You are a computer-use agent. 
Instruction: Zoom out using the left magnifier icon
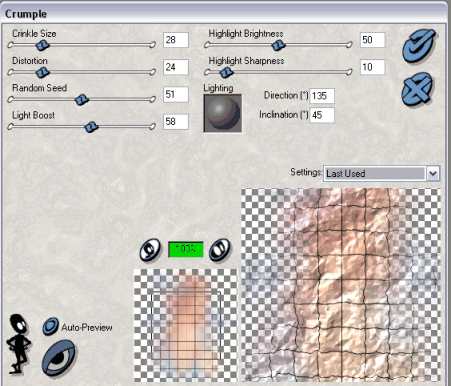click(x=150, y=249)
